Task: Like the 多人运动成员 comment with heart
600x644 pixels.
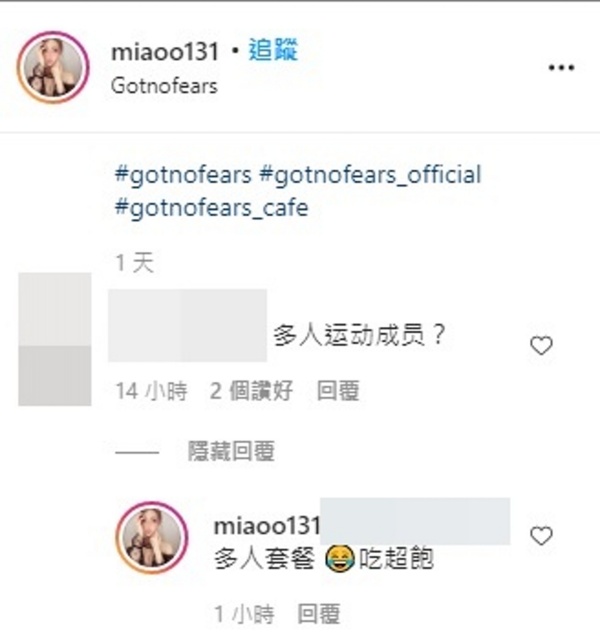Action: [541, 345]
